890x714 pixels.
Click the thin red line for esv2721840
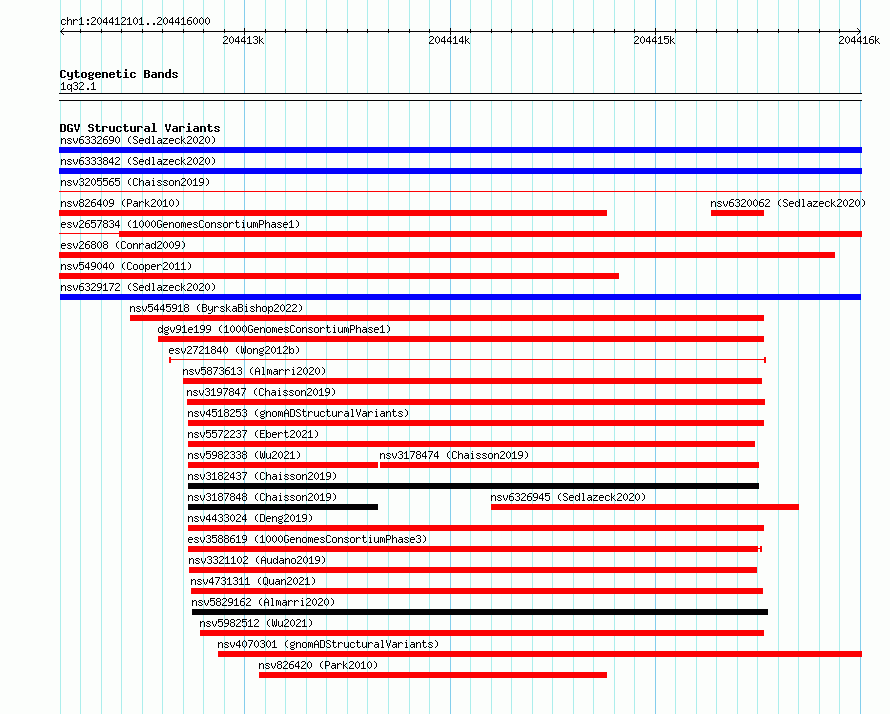pyautogui.click(x=468, y=360)
